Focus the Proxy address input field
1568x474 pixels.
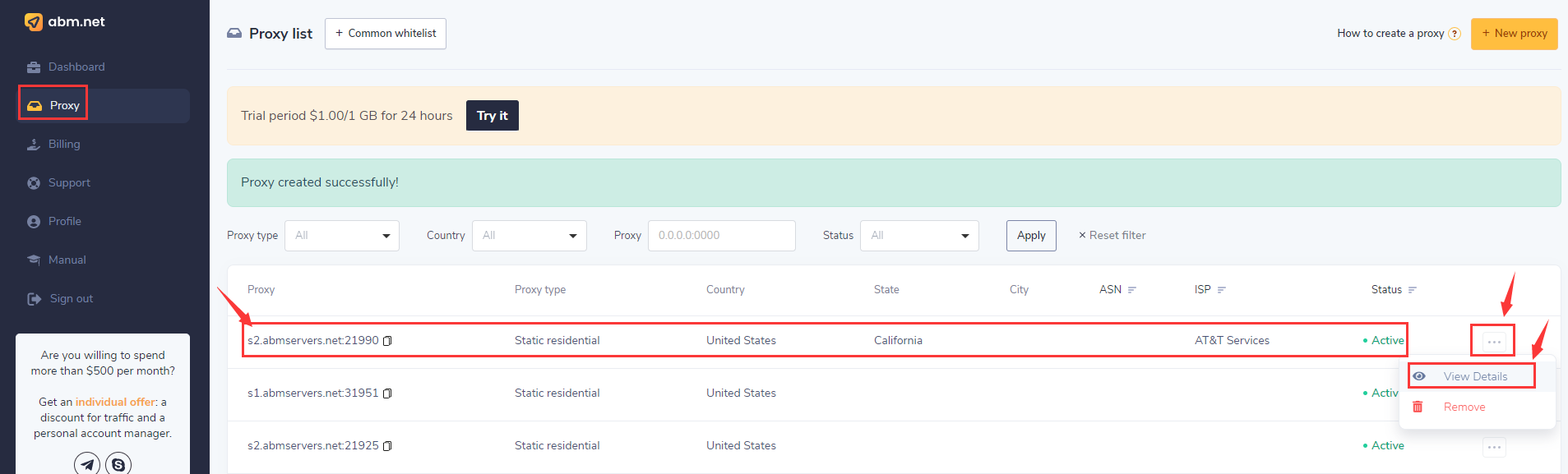(x=721, y=236)
